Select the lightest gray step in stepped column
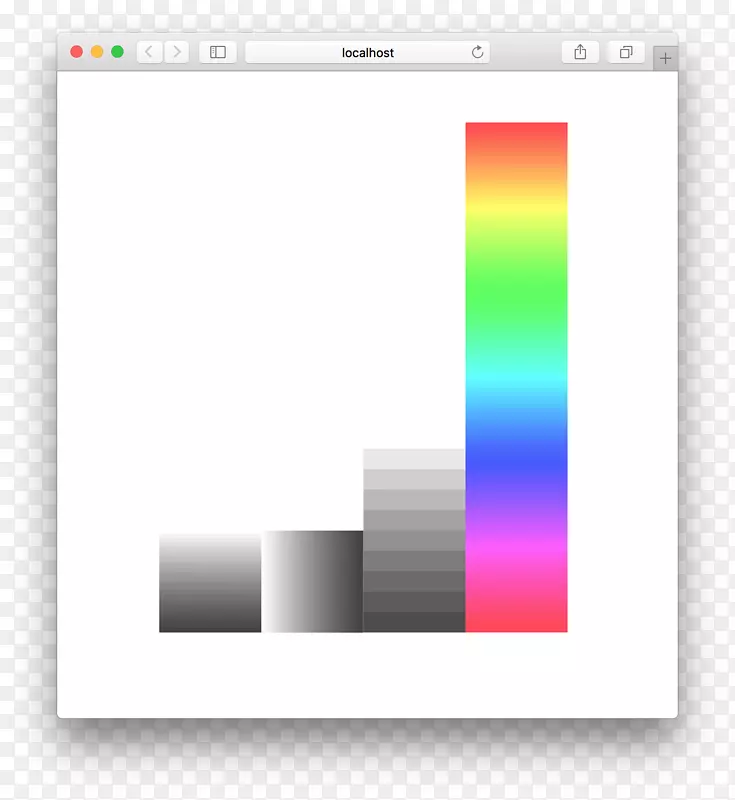Image resolution: width=735 pixels, height=800 pixels. click(414, 459)
